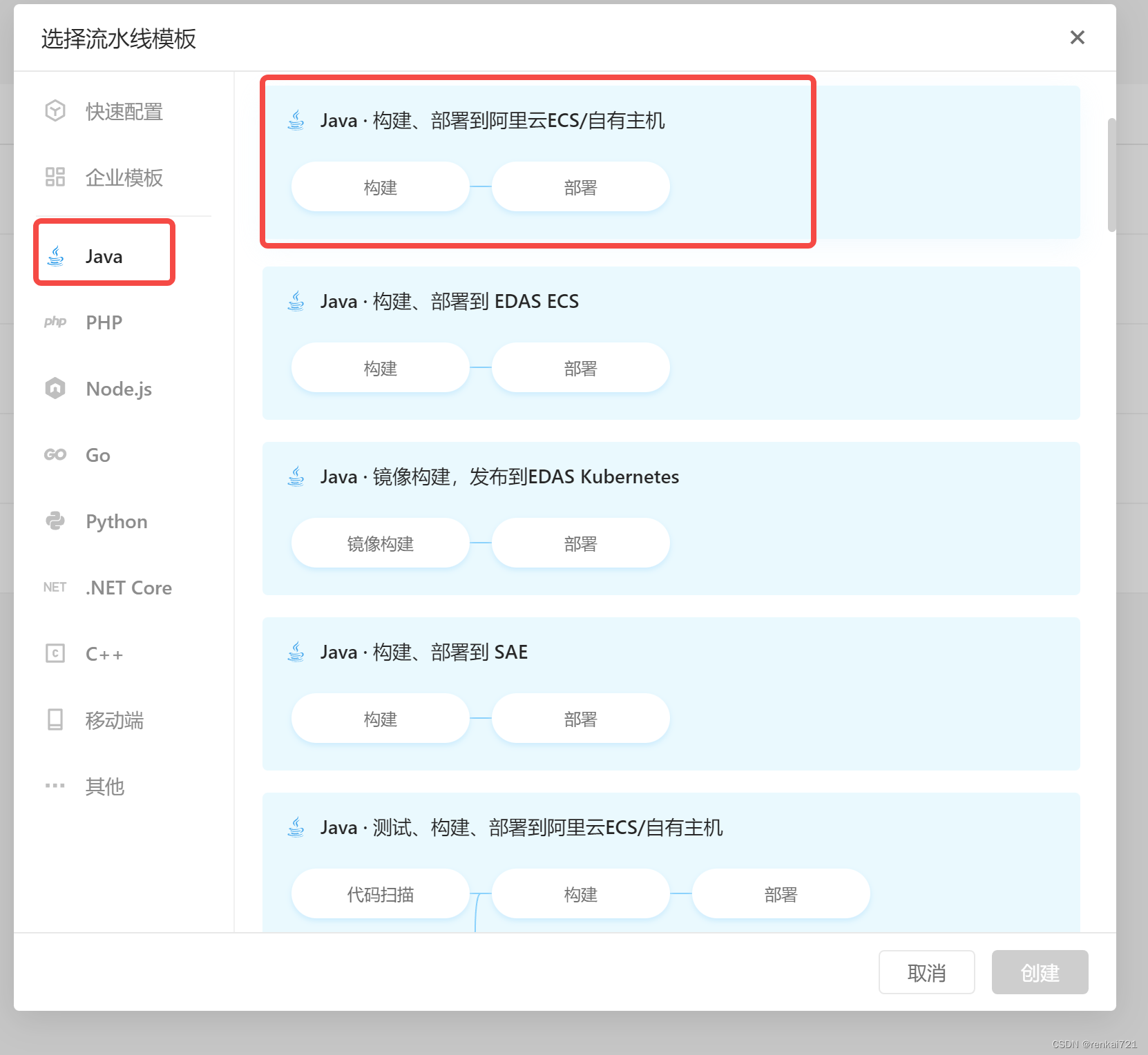Click the 创建 button
Screen dimensions: 1148x1055
(x=1040, y=972)
